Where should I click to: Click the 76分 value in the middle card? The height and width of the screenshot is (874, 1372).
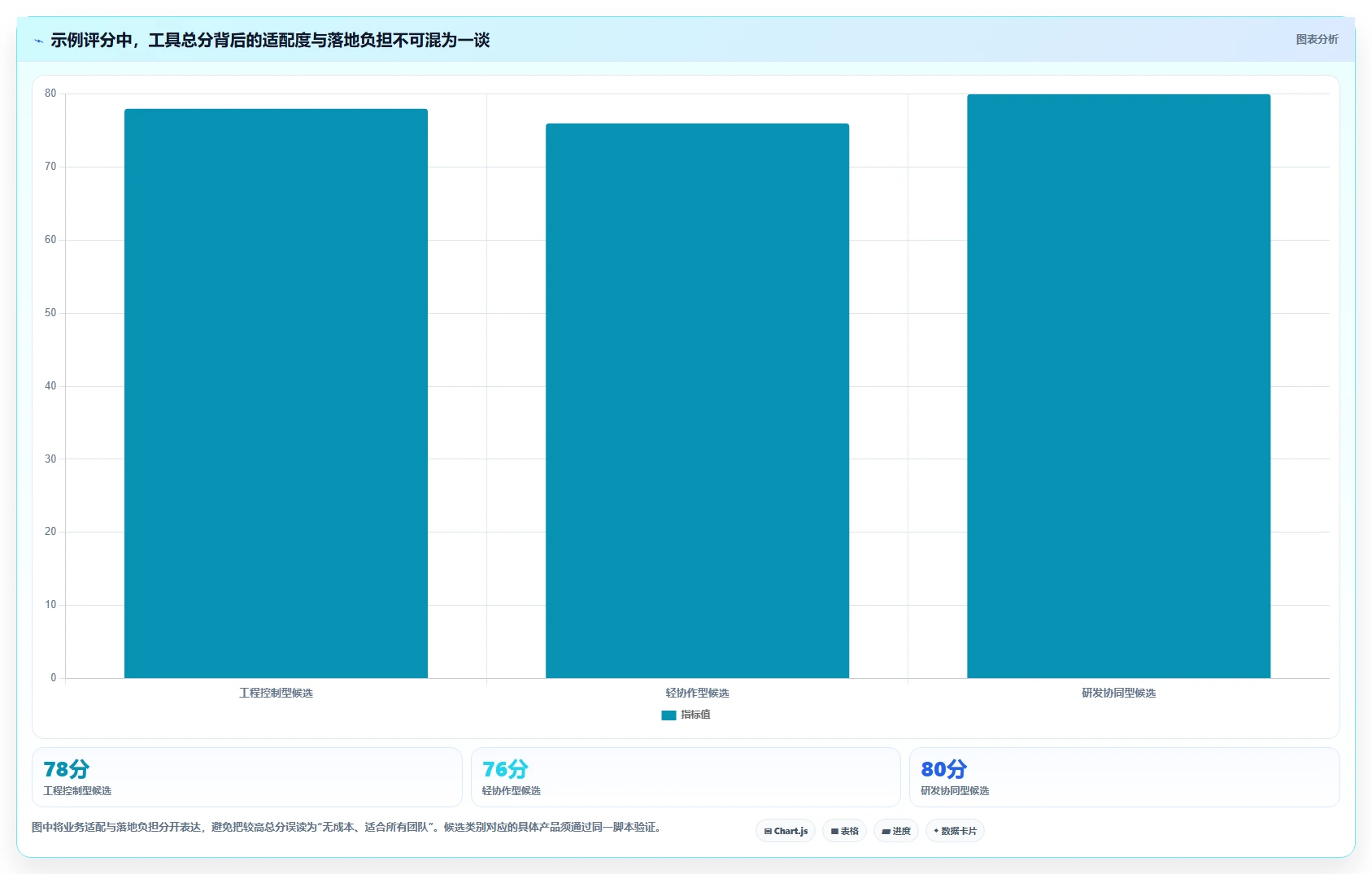tap(505, 769)
